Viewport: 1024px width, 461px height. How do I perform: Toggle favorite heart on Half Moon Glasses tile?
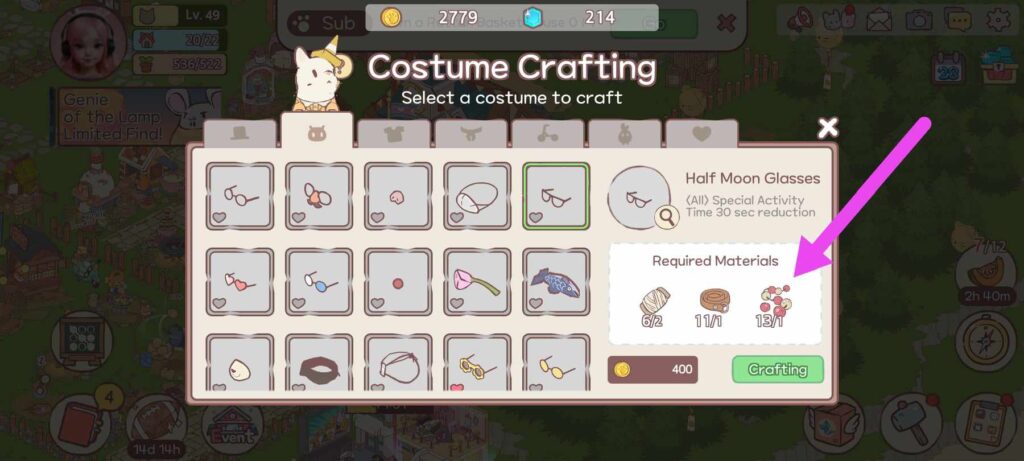pos(536,217)
